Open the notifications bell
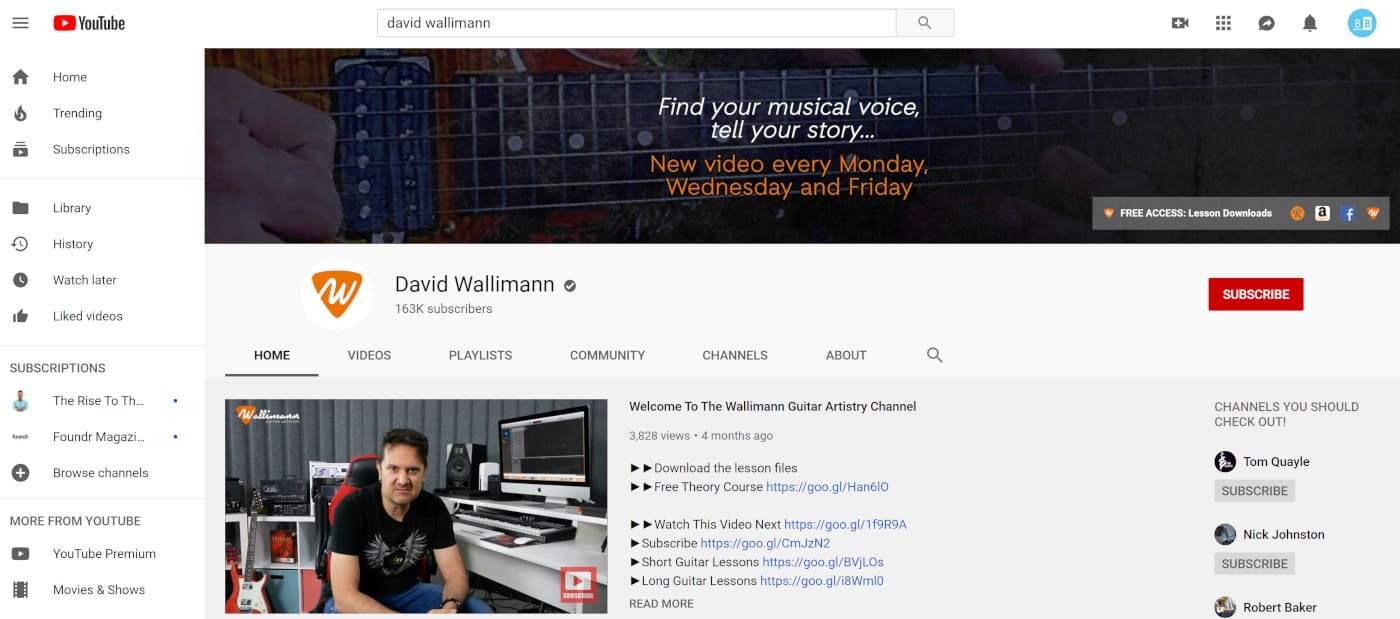1400x619 pixels. click(1310, 23)
